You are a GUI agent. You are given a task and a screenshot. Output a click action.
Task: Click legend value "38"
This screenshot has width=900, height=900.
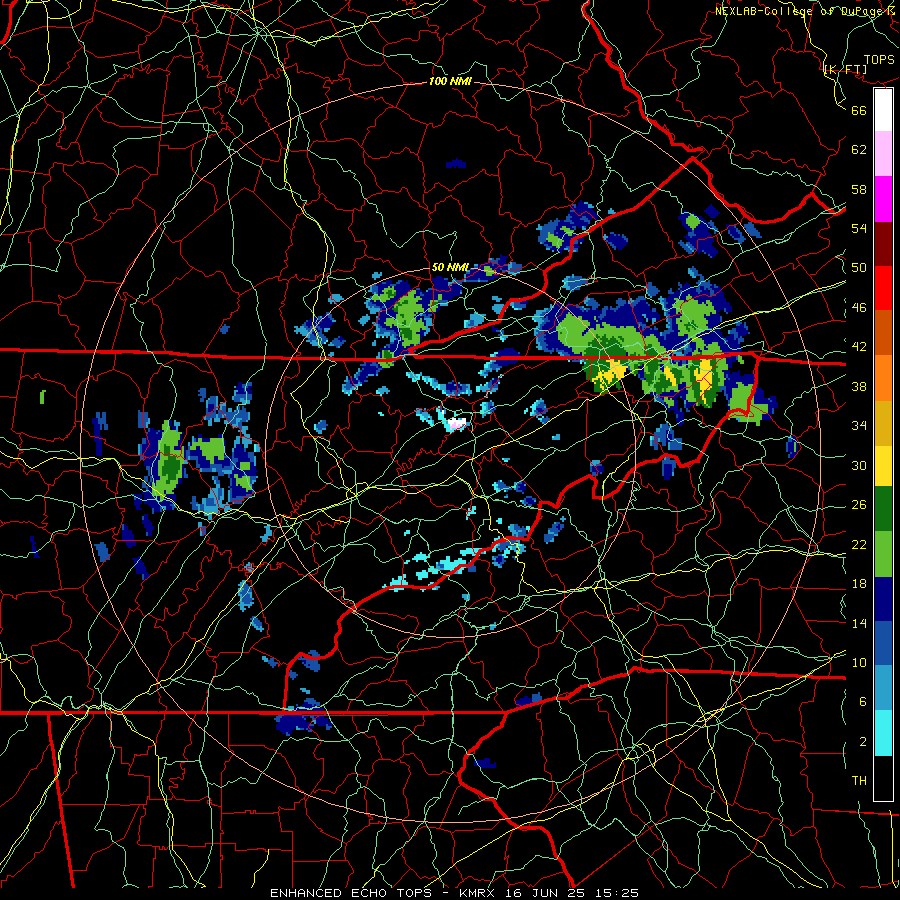coord(859,387)
